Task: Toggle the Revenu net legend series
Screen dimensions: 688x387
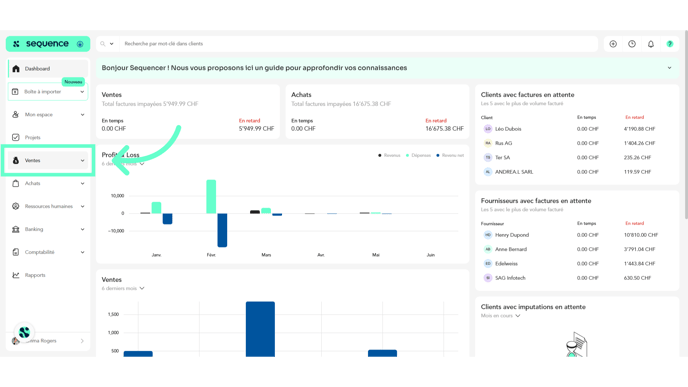Action: click(x=450, y=155)
